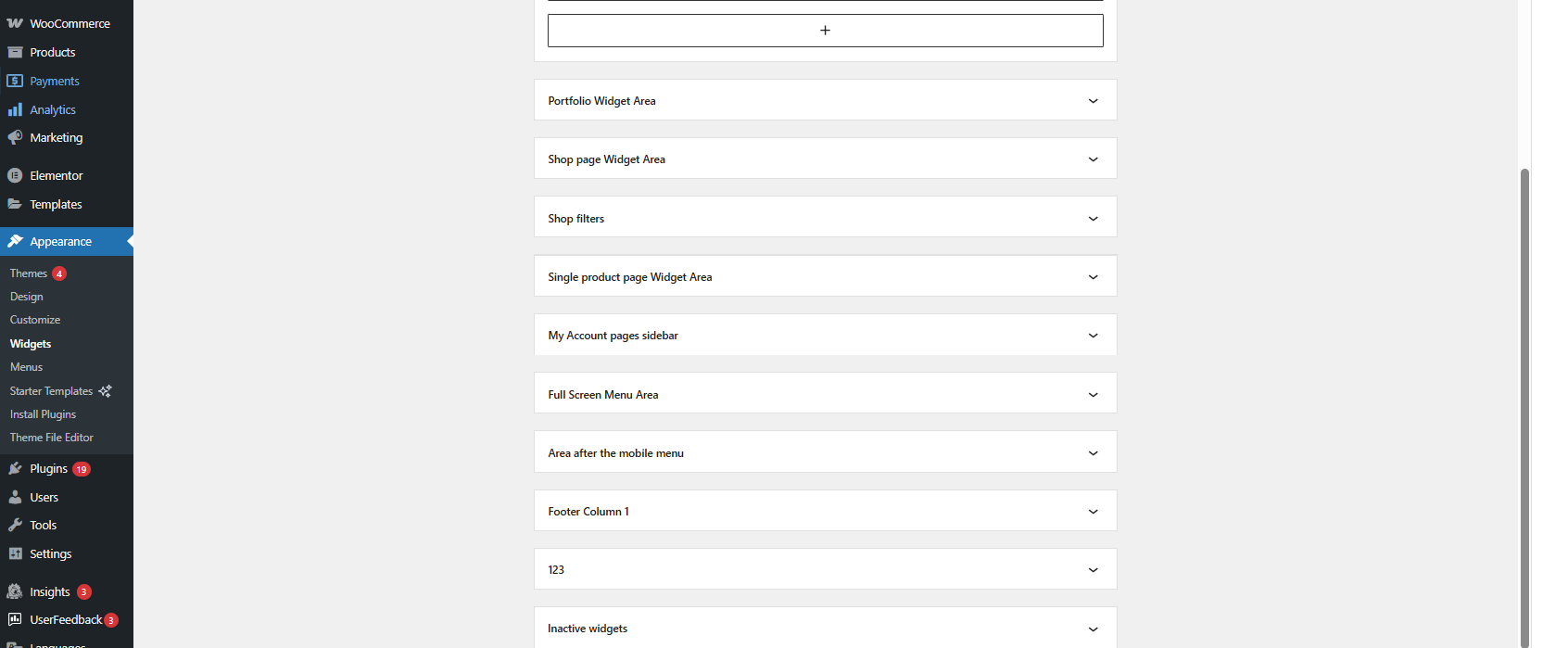Open Theme File Editor link

52,438
